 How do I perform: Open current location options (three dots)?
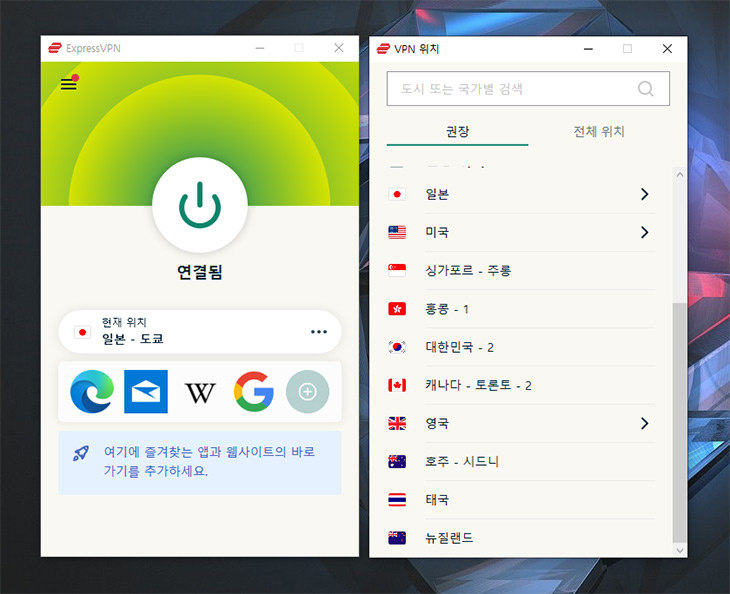point(319,332)
